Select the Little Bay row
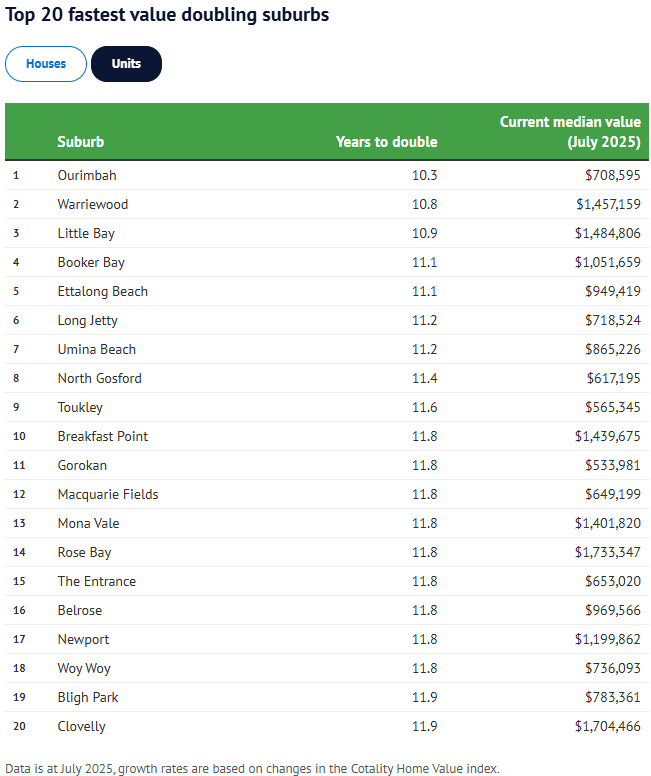This screenshot has width=651, height=776. coord(86,233)
